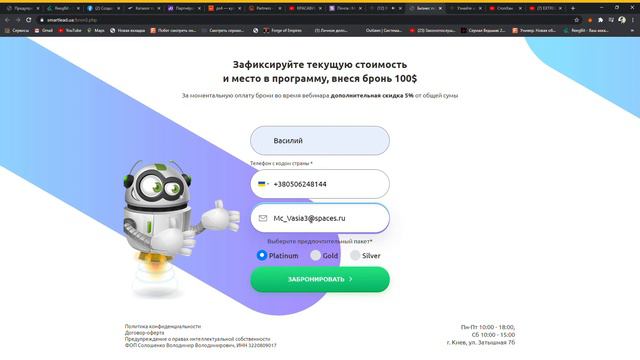Click the email field Mc_Vasia3@spaces.ru

point(320,218)
